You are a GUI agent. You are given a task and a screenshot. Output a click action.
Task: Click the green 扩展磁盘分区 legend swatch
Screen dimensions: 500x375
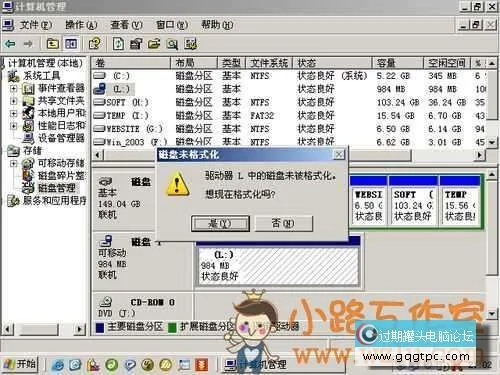172,327
